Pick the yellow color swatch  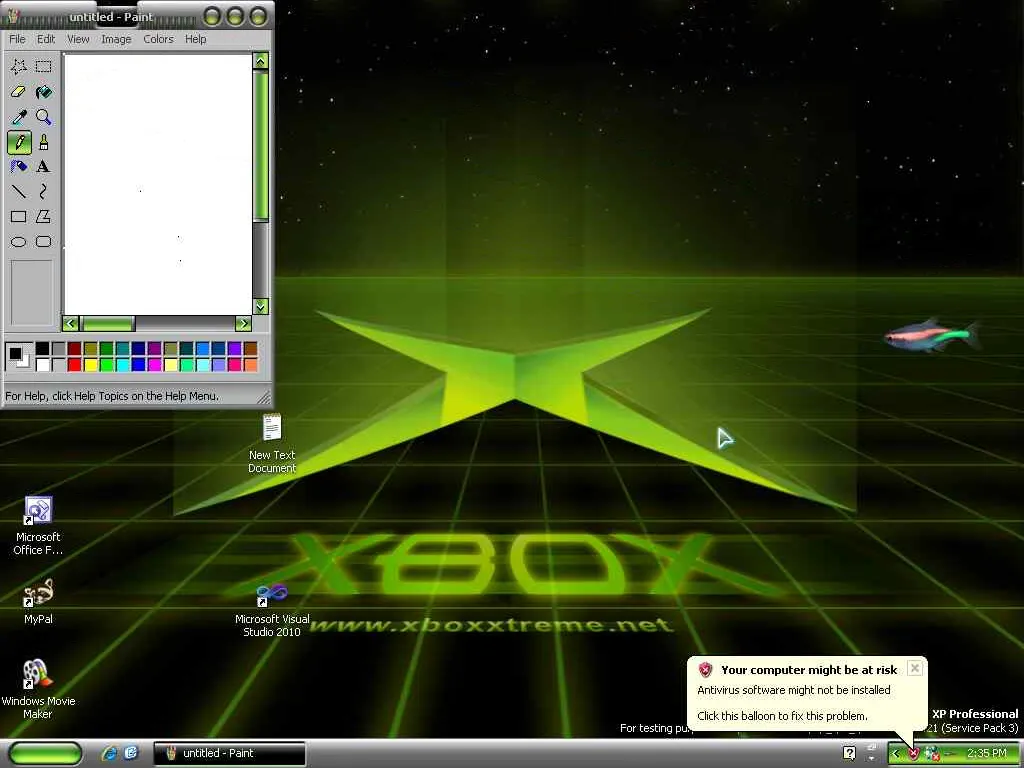click(91, 364)
